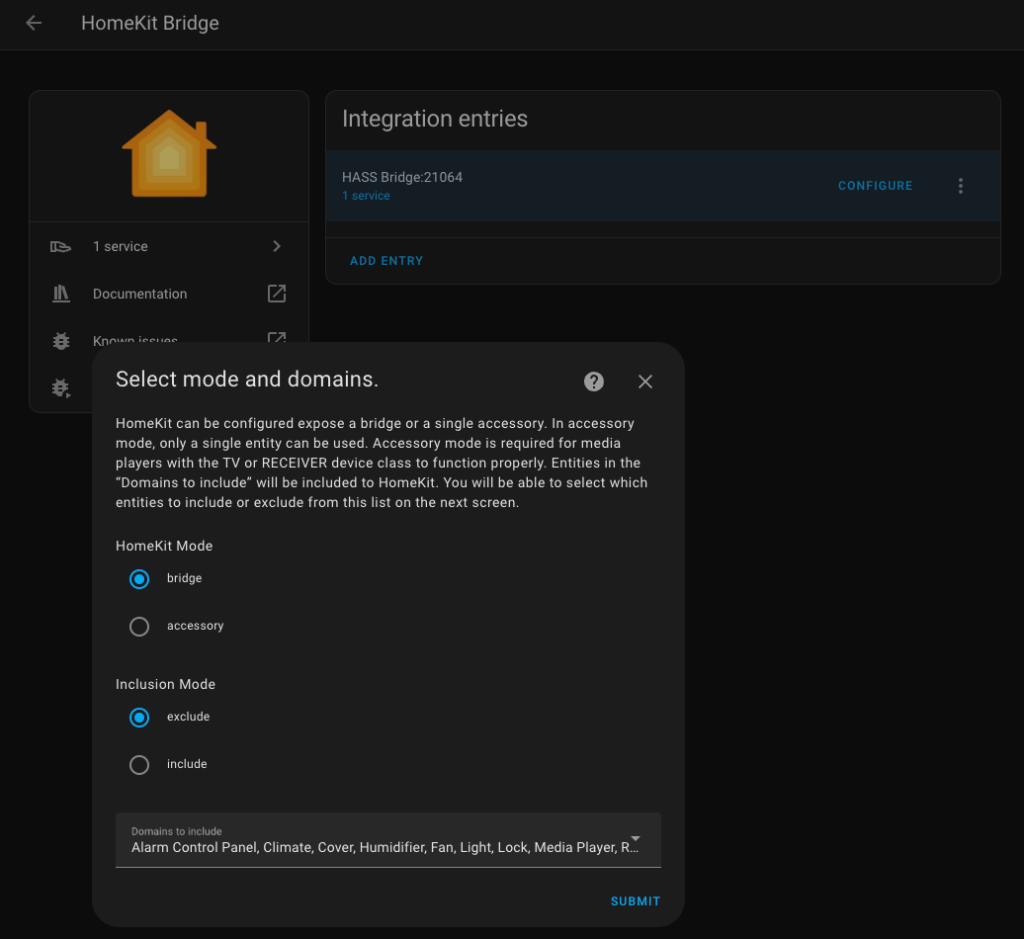The width and height of the screenshot is (1024, 939).
Task: Close the Select mode dialog
Action: 645,381
